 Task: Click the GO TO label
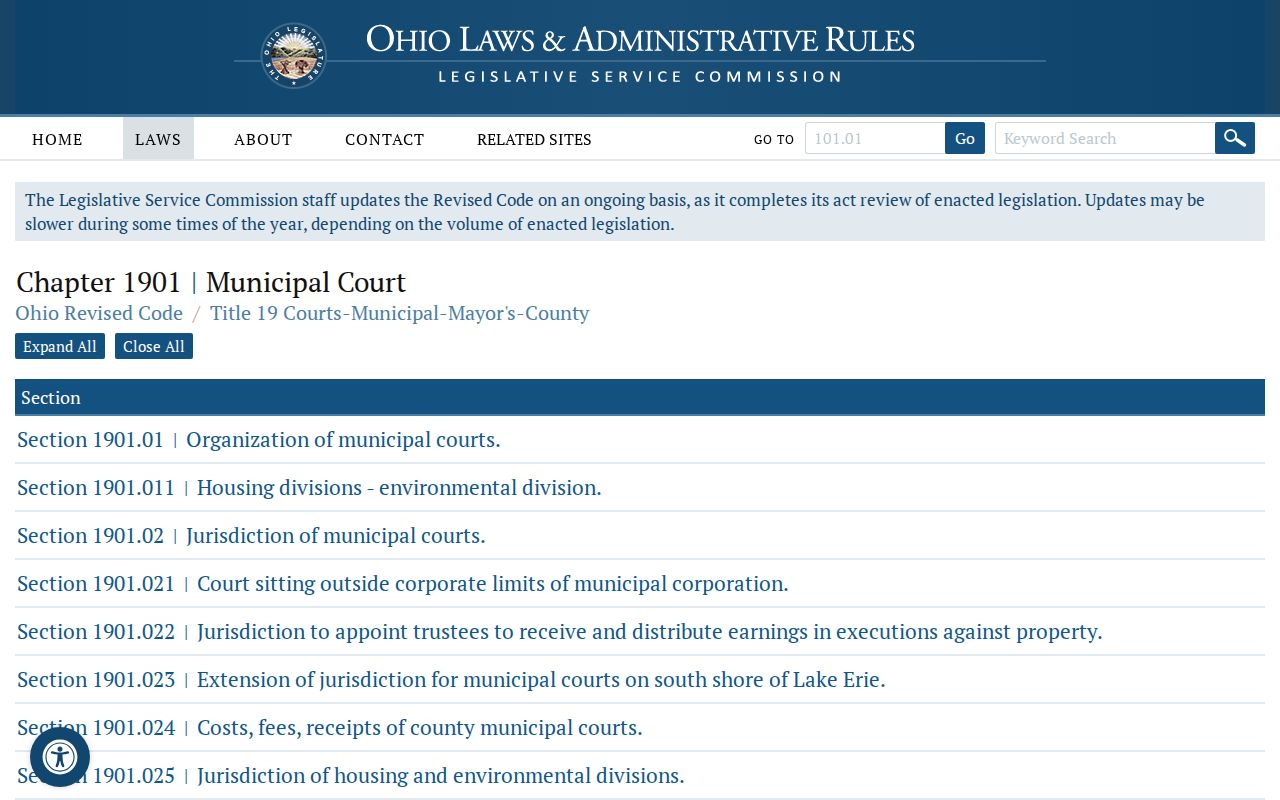coord(774,140)
